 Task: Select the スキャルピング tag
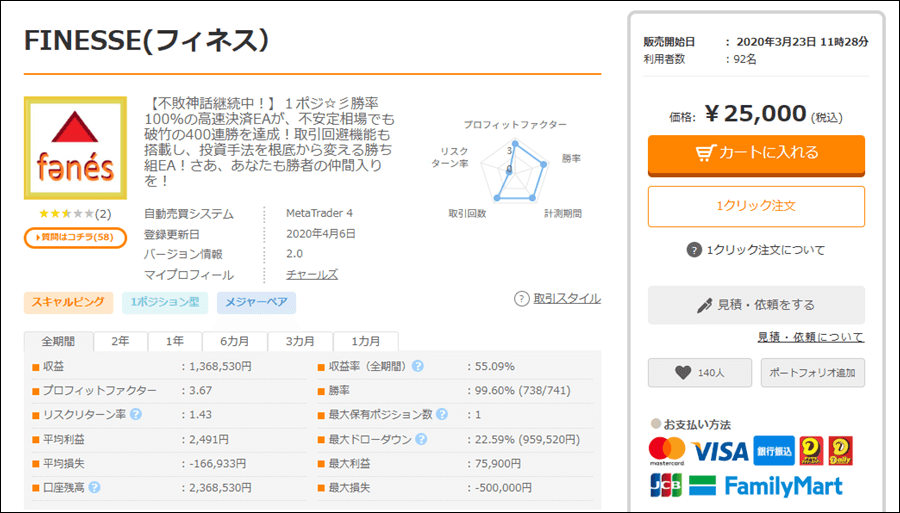click(x=68, y=302)
